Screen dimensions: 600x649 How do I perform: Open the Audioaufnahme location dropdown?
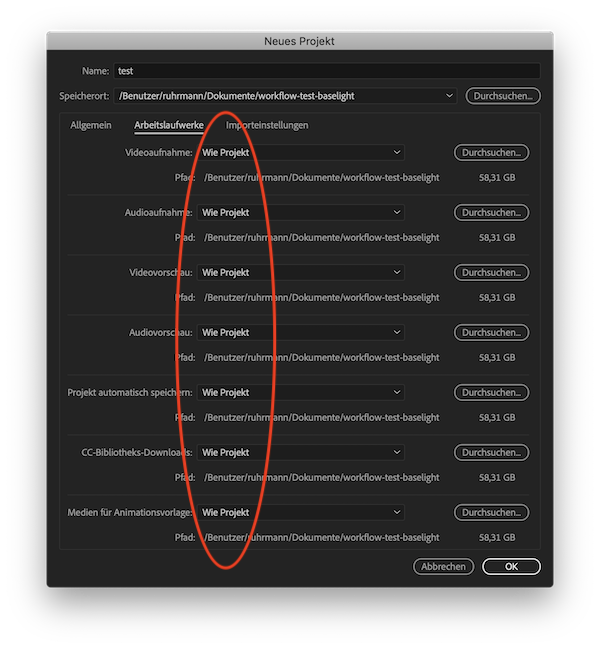click(x=301, y=213)
